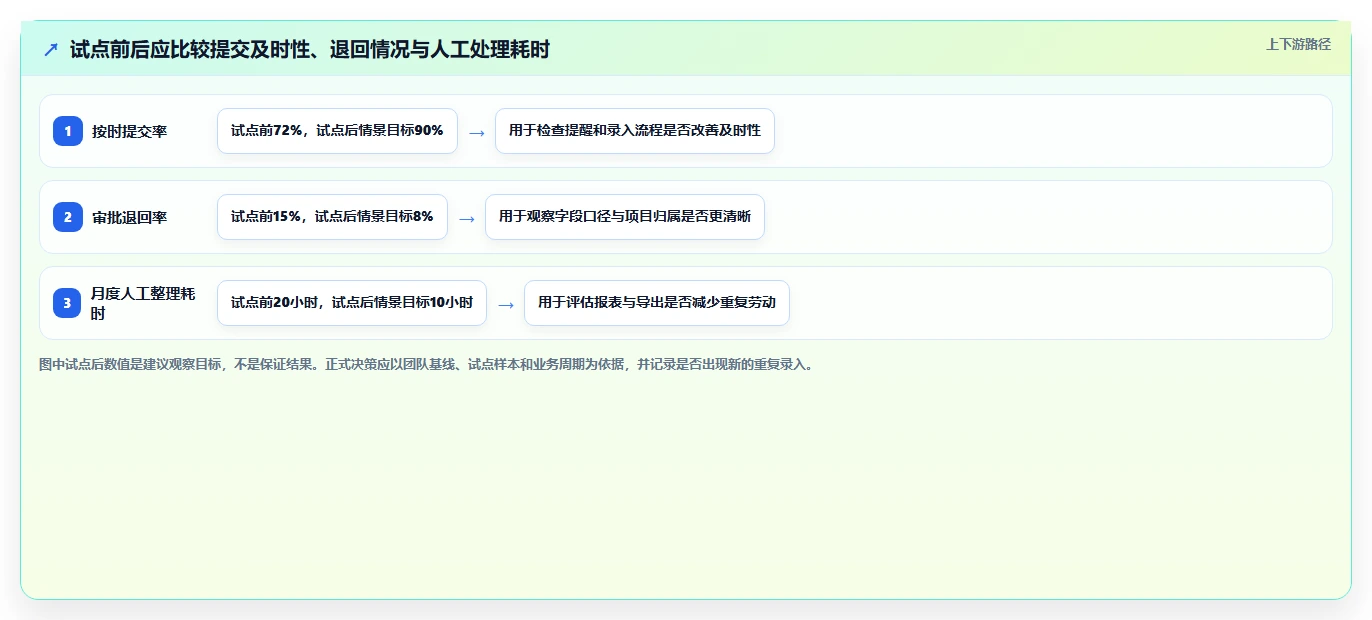This screenshot has width=1372, height=620.
Task: Click the 上下游路径 label at top right
Action: click(1298, 44)
